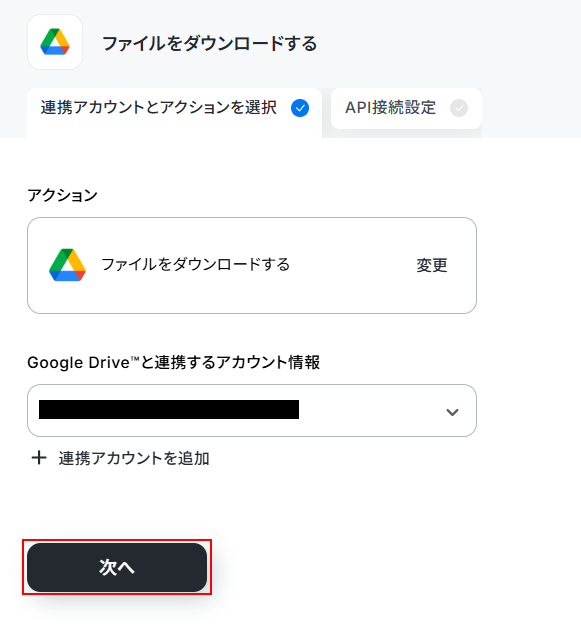Click the ファイルをダウンロードする page title
The height and width of the screenshot is (633, 581).
(x=210, y=44)
